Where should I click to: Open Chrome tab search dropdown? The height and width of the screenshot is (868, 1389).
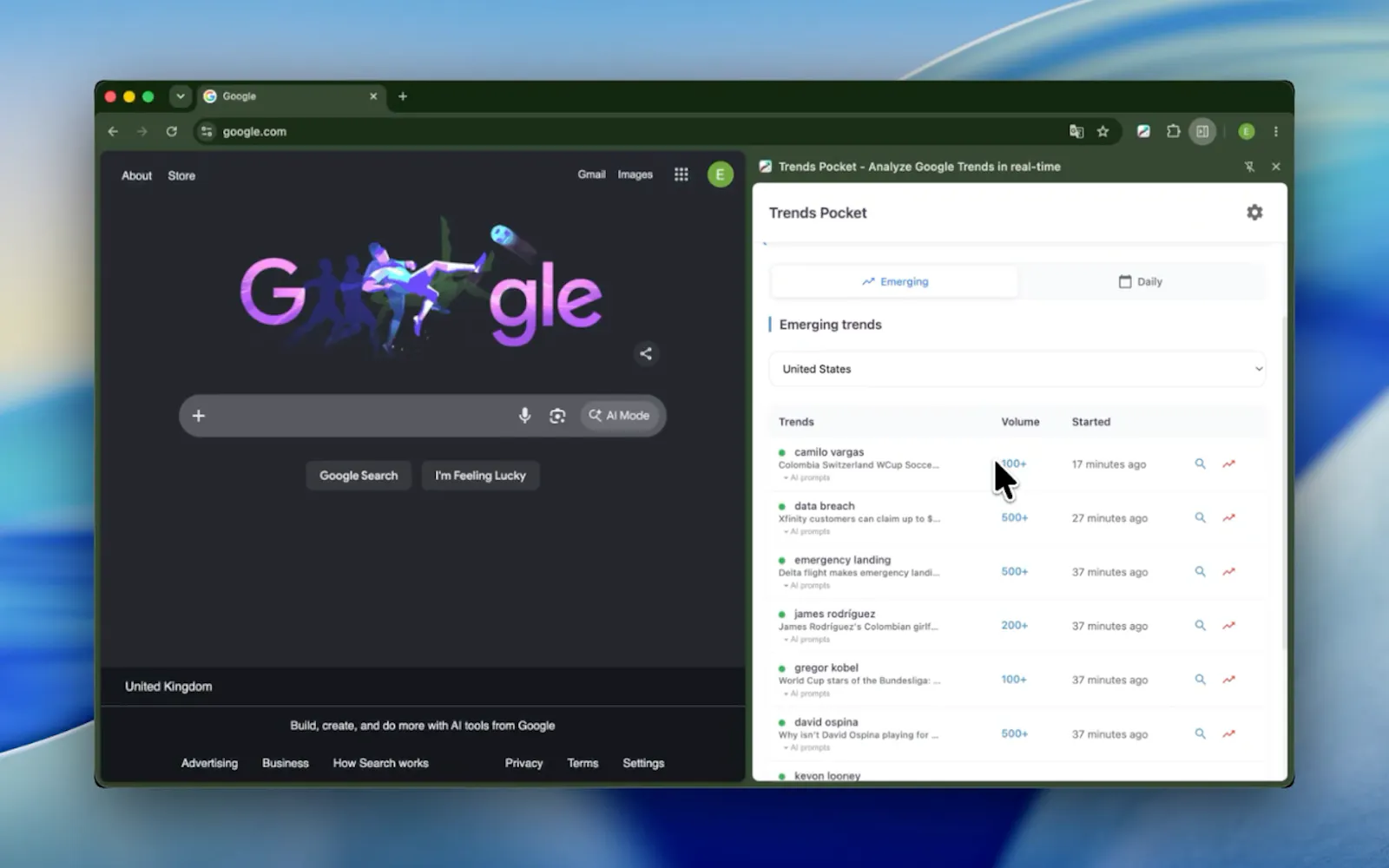pyautogui.click(x=180, y=96)
